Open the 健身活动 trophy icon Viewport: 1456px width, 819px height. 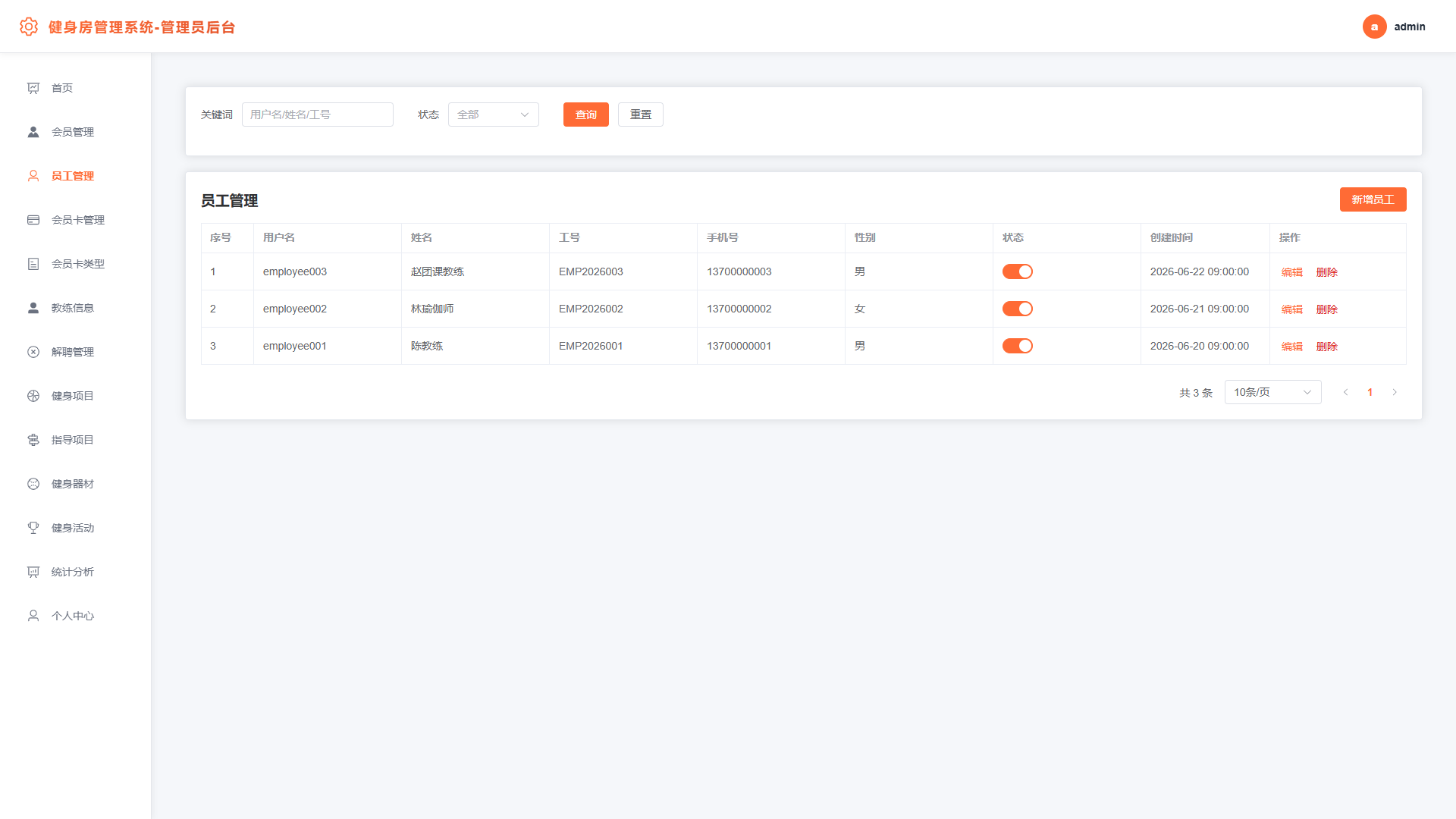(x=33, y=528)
